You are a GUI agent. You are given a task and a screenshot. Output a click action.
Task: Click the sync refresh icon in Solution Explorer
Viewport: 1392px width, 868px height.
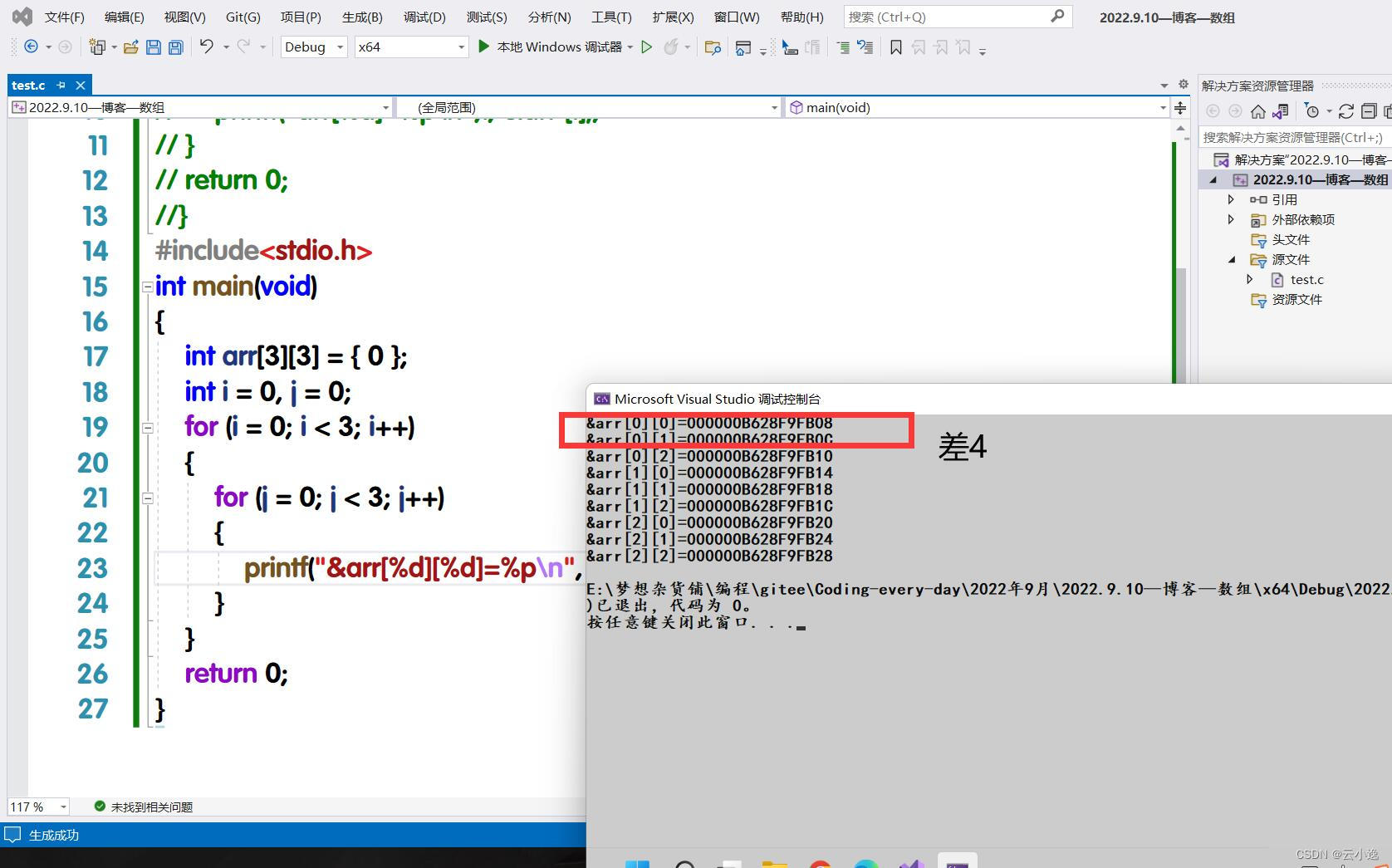pyautogui.click(x=1346, y=111)
